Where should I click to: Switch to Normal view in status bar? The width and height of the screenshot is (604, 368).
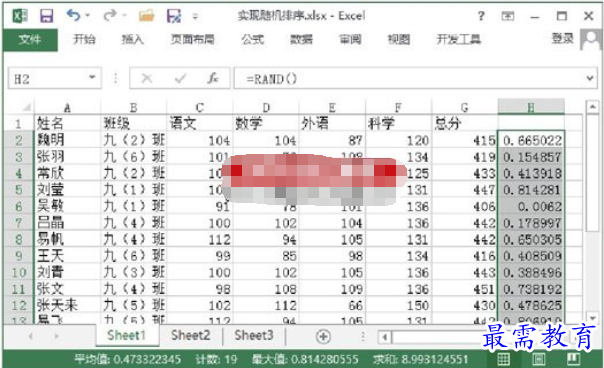click(x=503, y=359)
